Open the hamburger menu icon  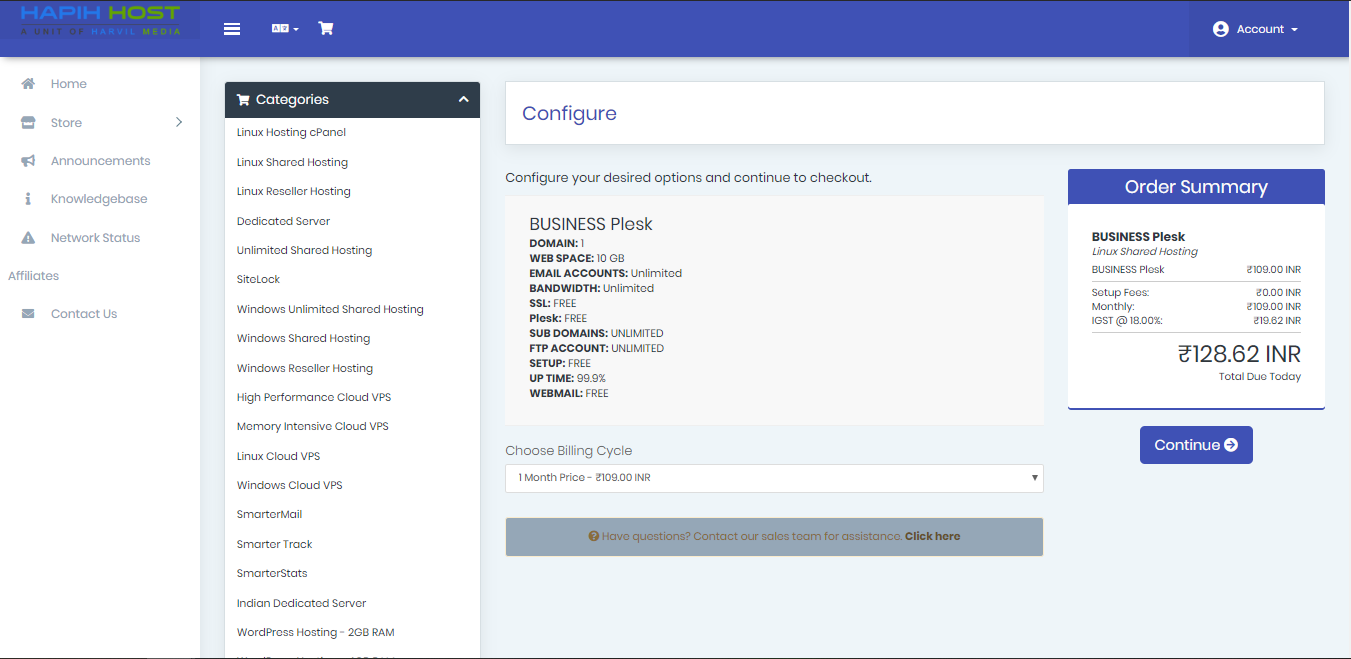tap(232, 28)
